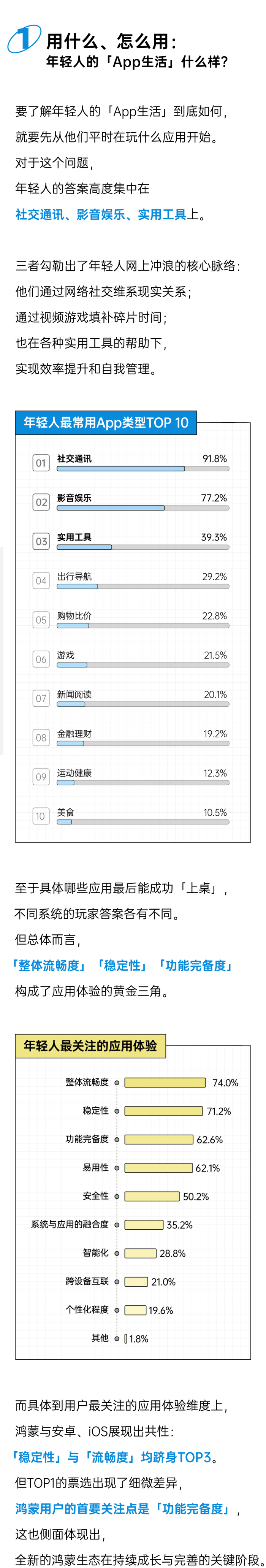Click the bullet dot beside 跨设备互联
This screenshot has width=266, height=1568.
coord(117,1282)
